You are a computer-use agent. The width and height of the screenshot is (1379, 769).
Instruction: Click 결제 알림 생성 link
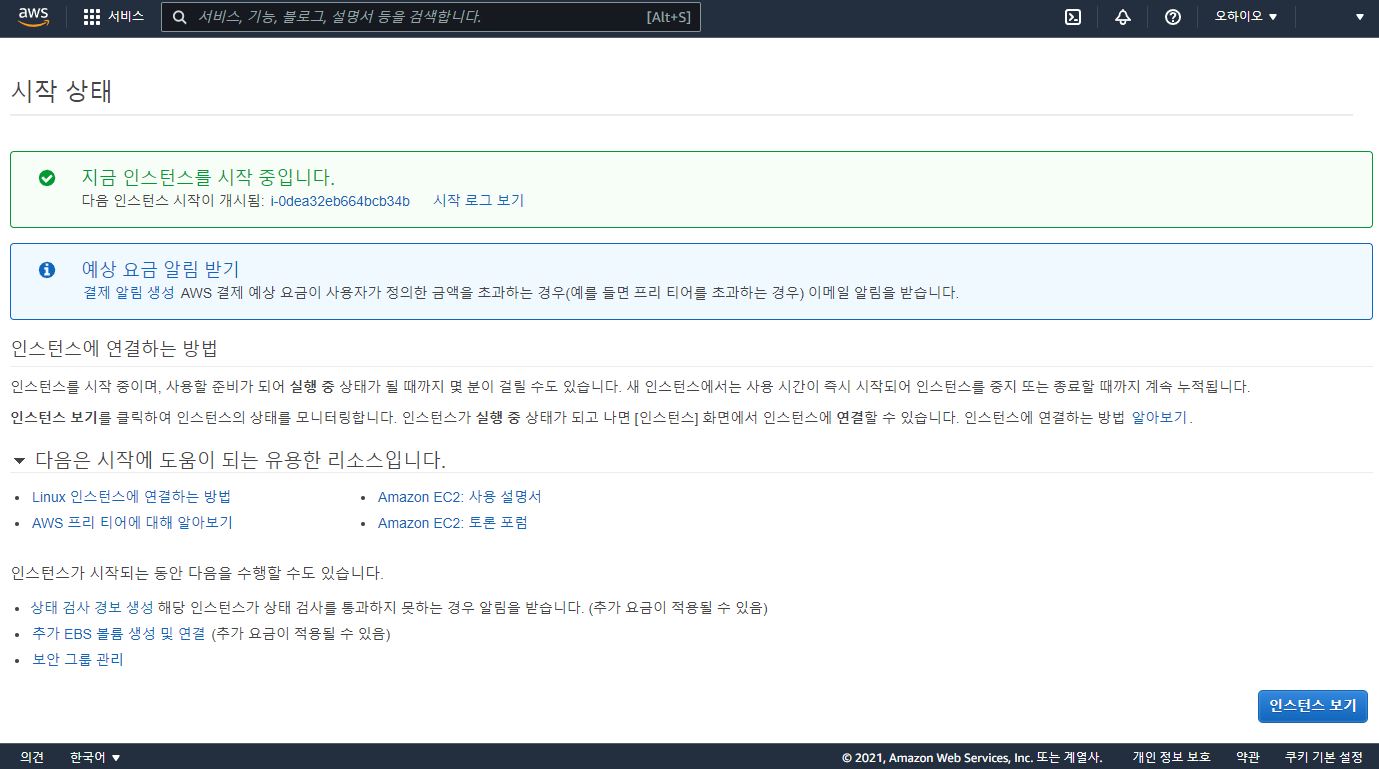click(x=128, y=293)
